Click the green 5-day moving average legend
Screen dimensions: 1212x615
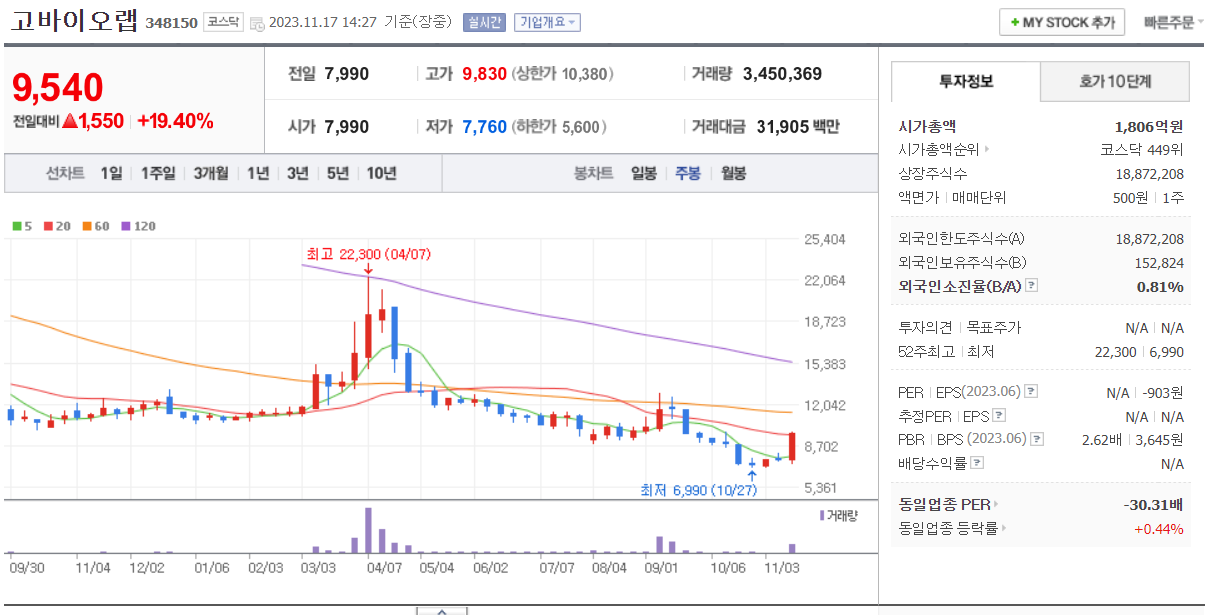21,226
